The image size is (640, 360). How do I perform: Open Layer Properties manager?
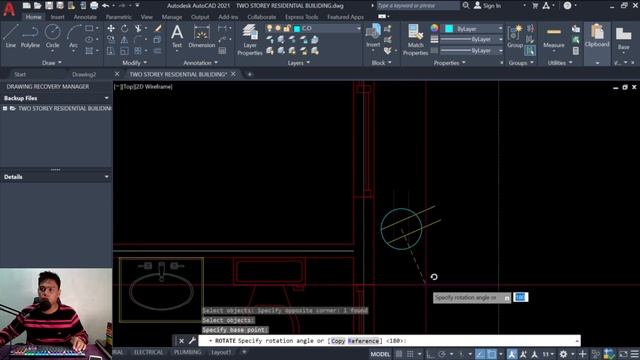[249, 40]
